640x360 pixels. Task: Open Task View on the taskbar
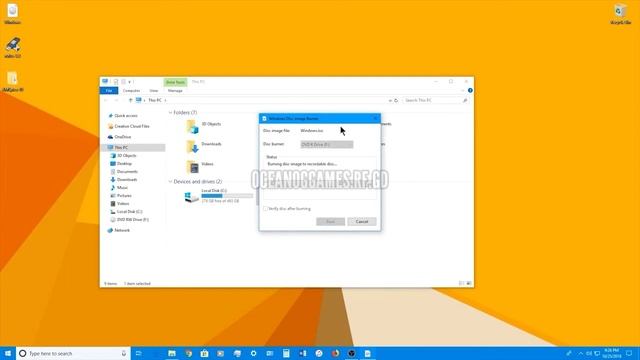coord(138,353)
